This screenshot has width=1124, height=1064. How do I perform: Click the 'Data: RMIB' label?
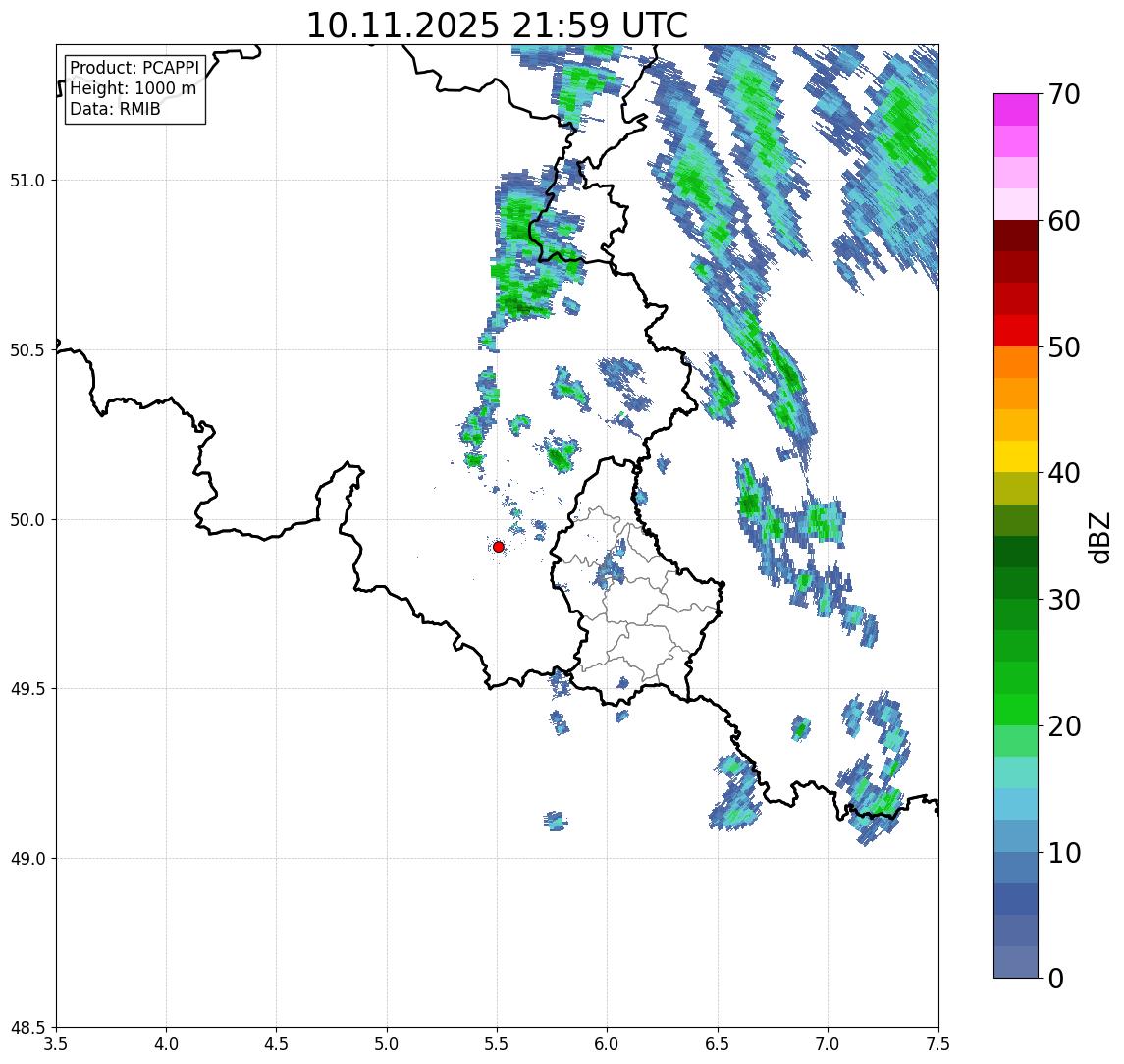tap(115, 109)
